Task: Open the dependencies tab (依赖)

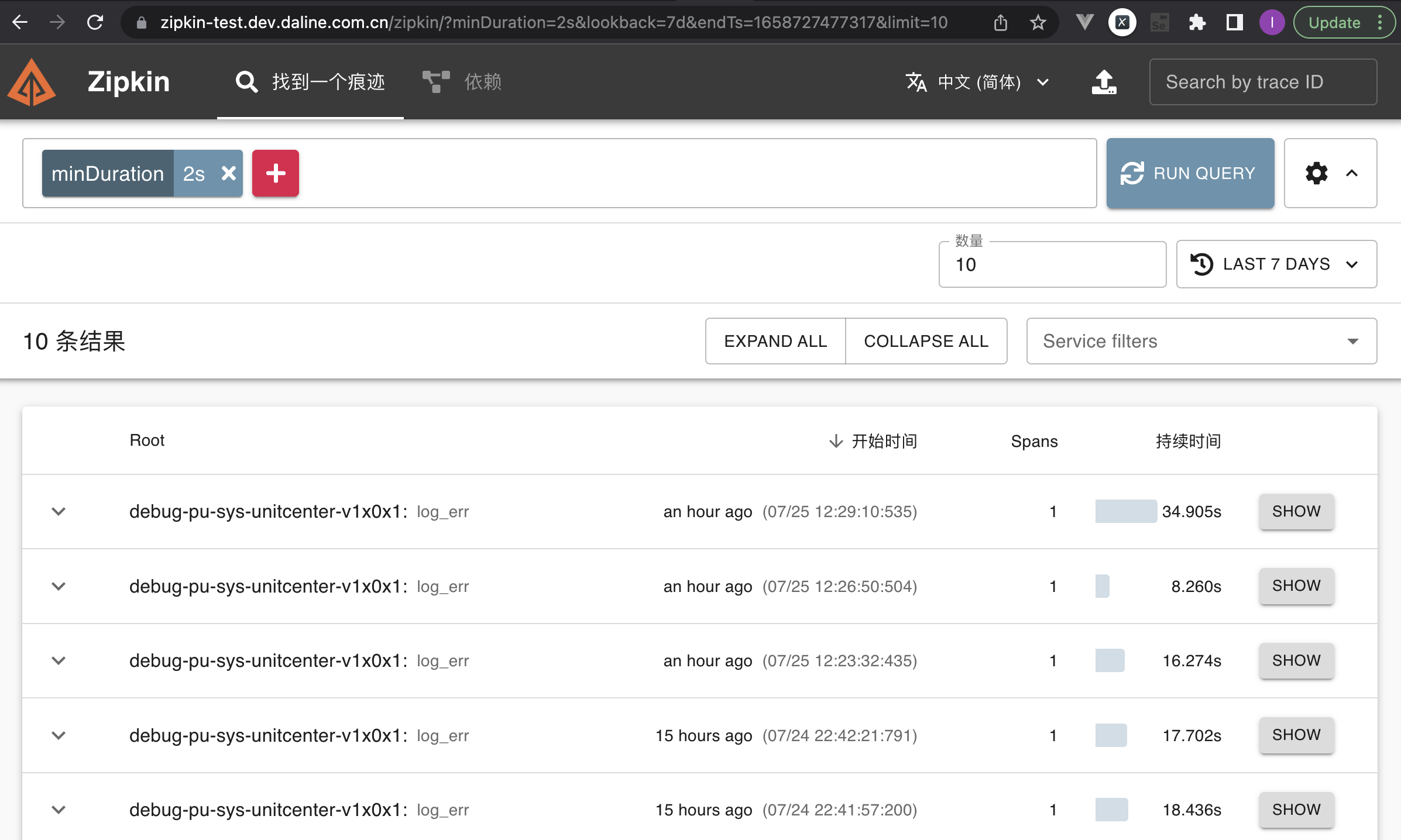Action: tap(462, 82)
